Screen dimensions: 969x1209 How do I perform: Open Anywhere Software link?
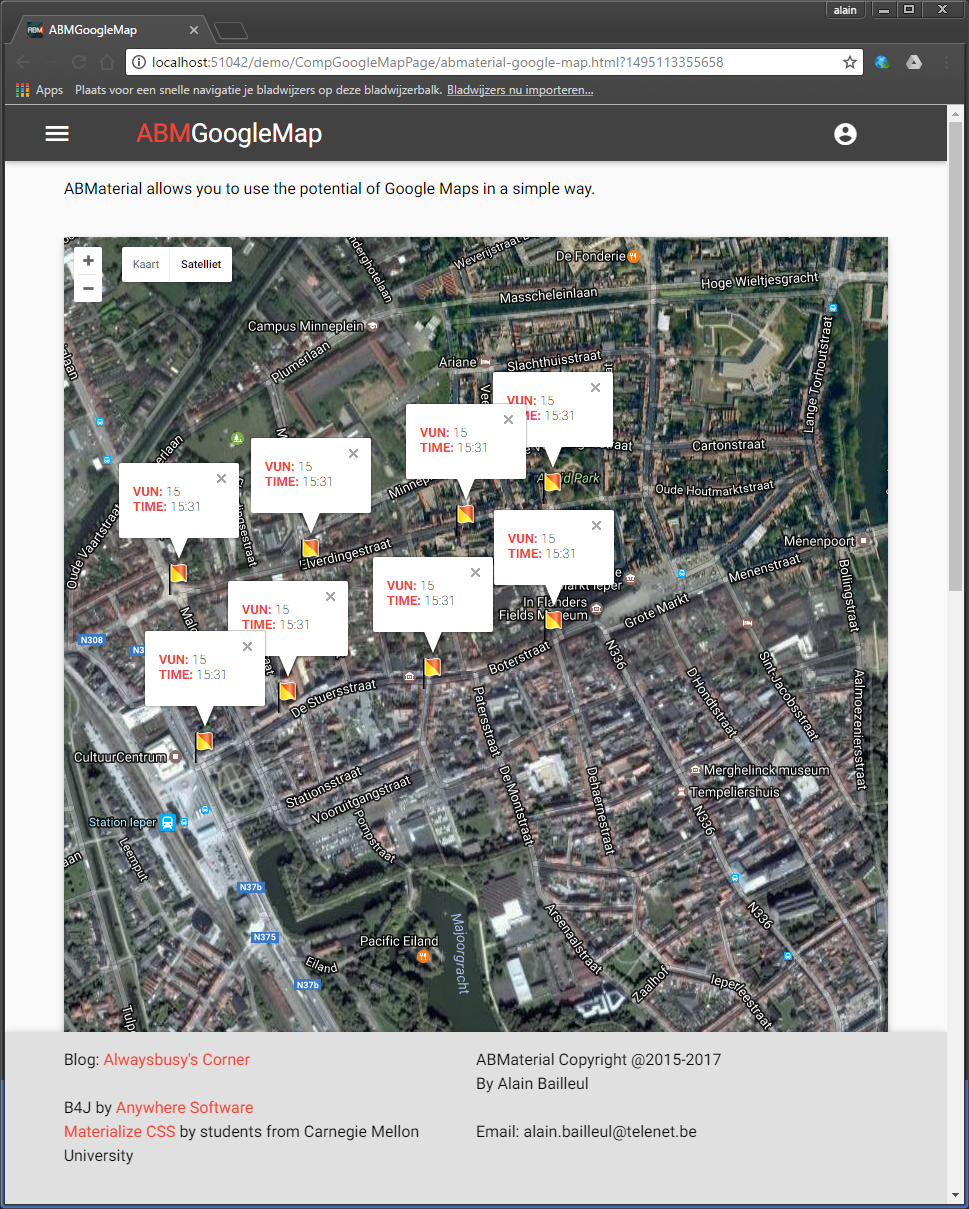[185, 1108]
